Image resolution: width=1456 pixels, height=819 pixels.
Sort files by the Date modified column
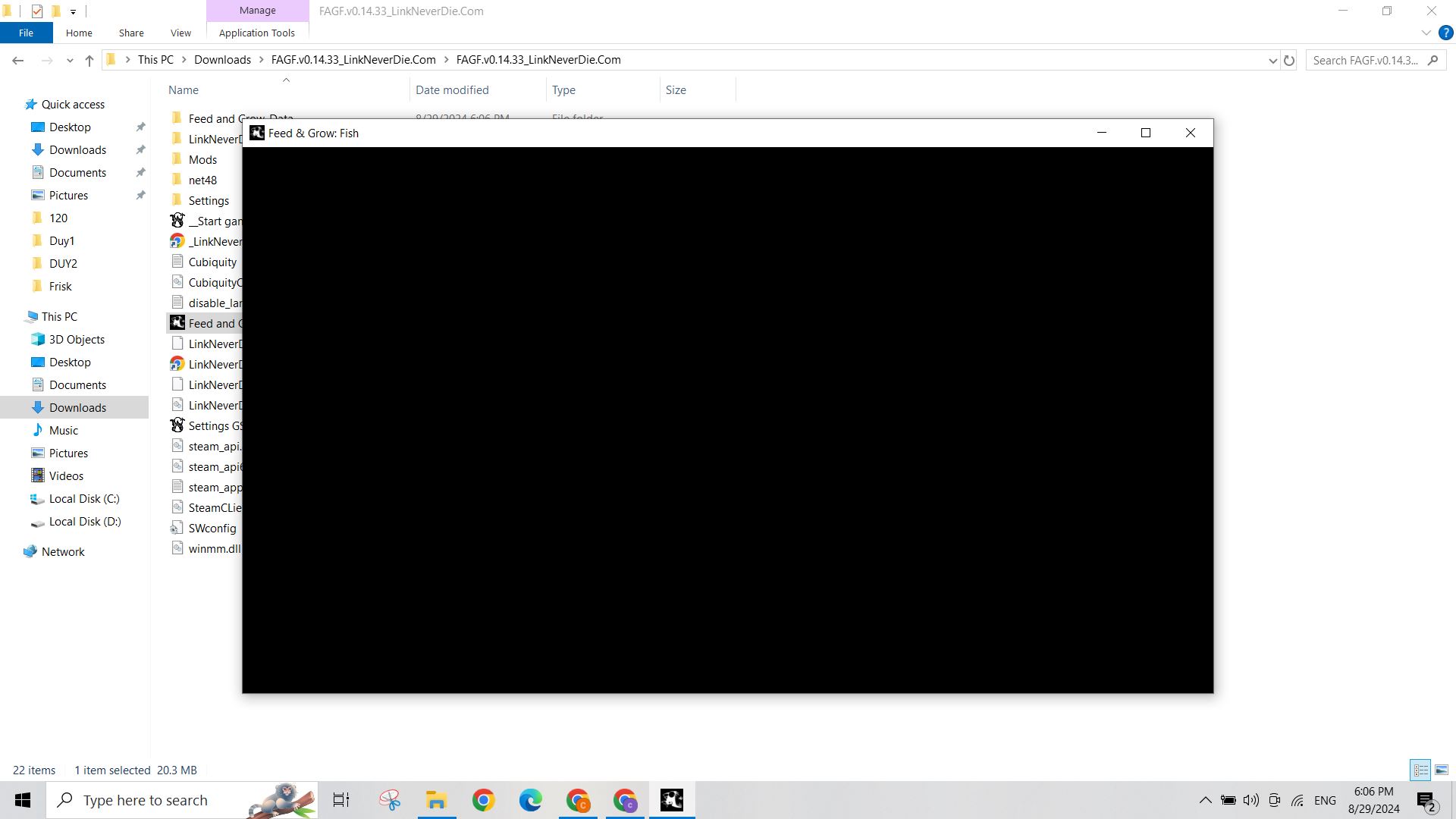[452, 89]
